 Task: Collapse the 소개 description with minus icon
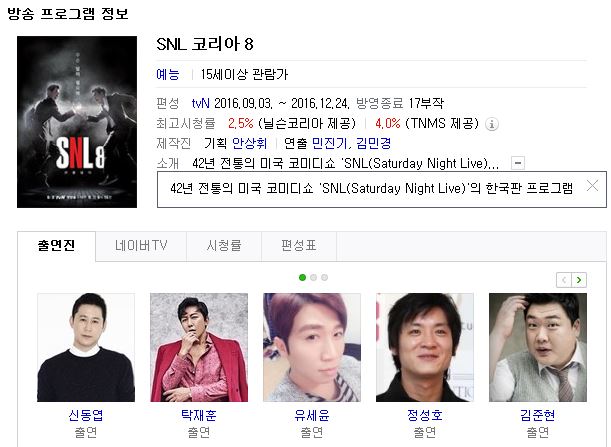[x=518, y=163]
